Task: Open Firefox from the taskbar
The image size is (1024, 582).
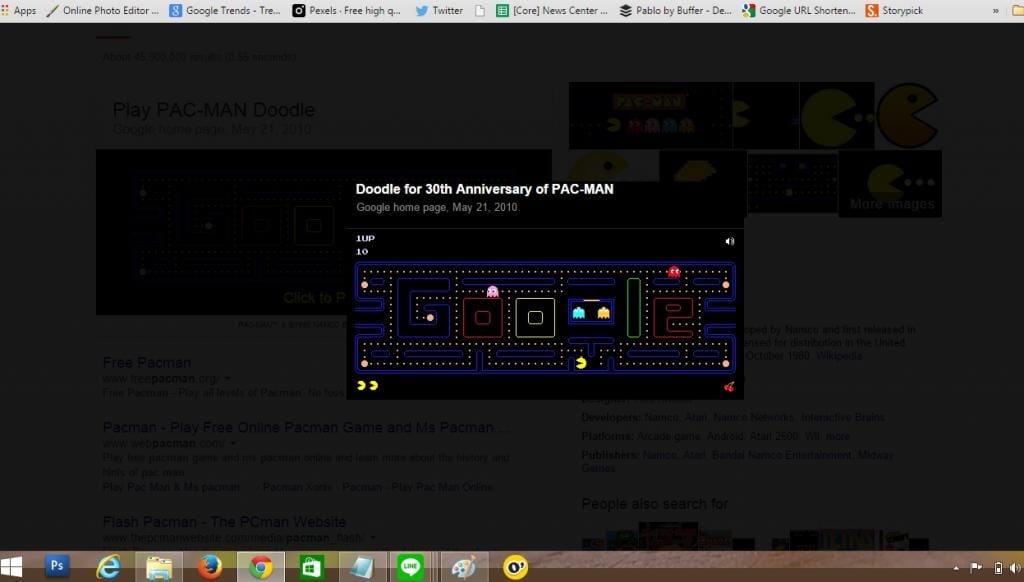Action: click(x=209, y=566)
